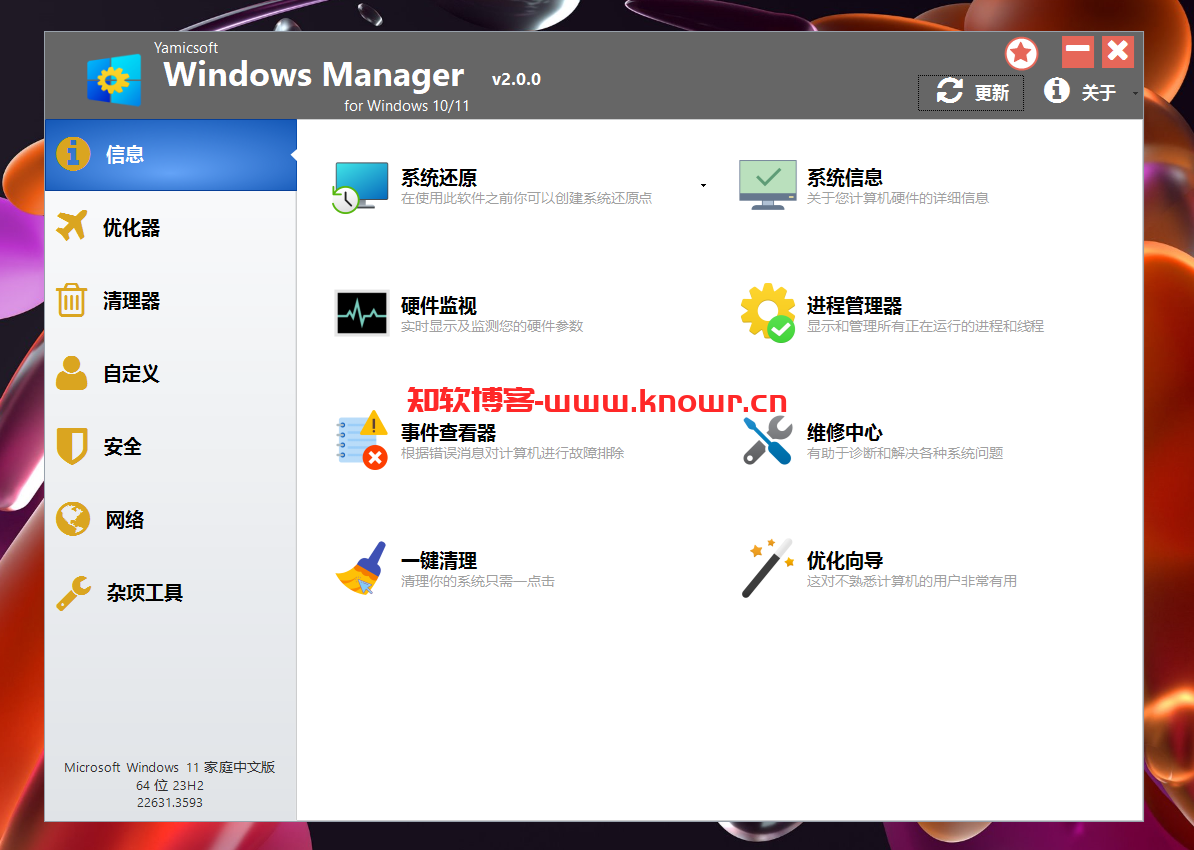This screenshot has width=1194, height=850.
Task: Click the 更新 refresh arrows icon
Action: click(950, 91)
